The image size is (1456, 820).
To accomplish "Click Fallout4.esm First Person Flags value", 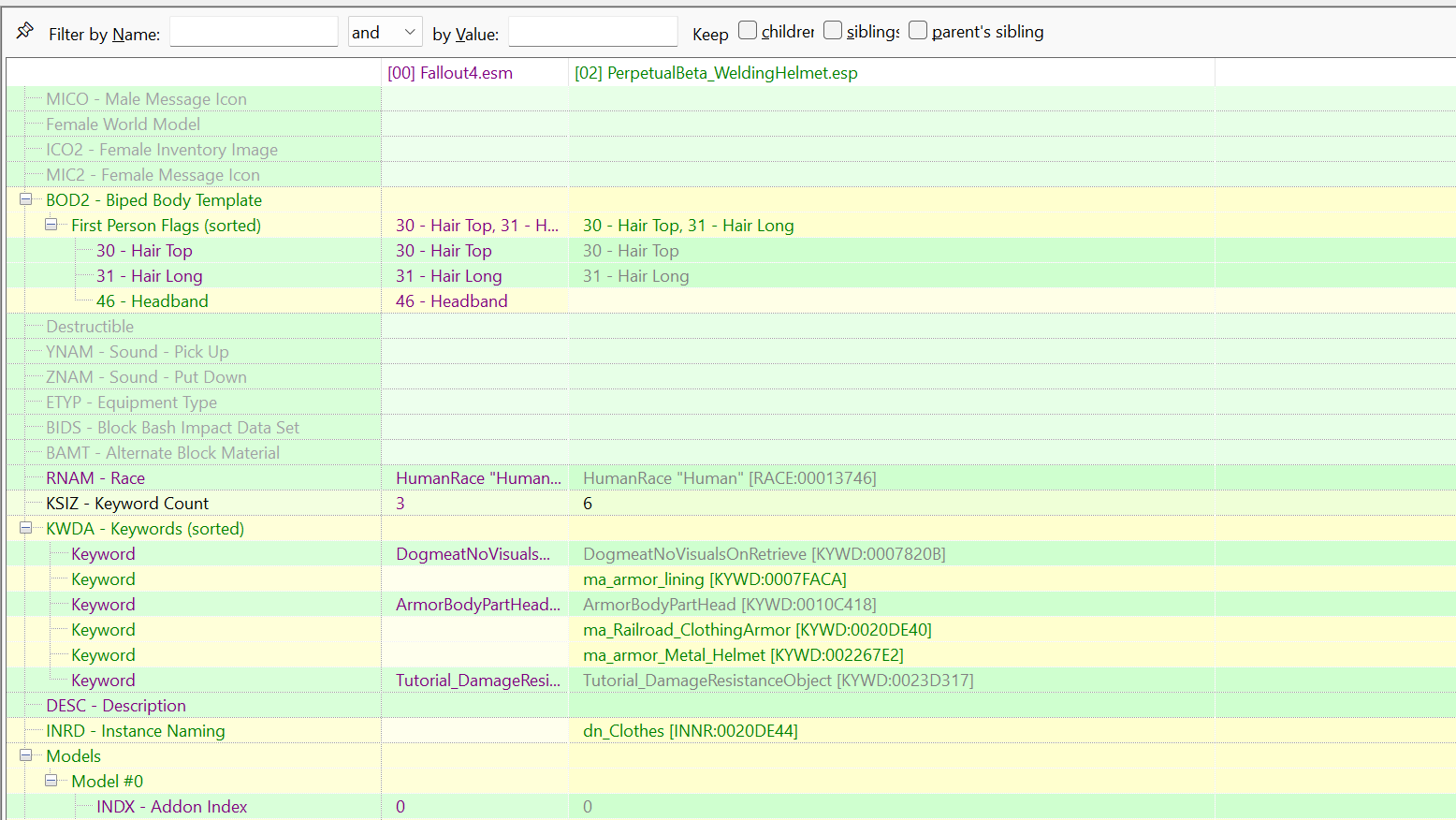I will pos(476,226).
